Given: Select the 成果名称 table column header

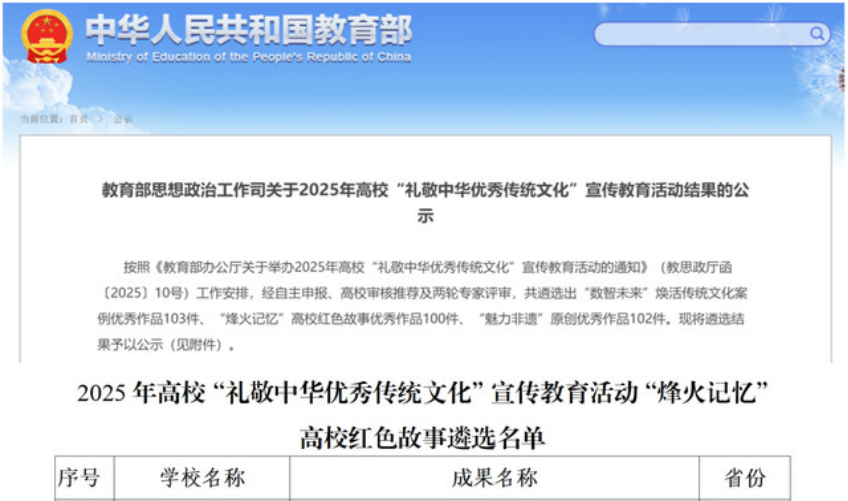Looking at the screenshot, I should tap(494, 478).
